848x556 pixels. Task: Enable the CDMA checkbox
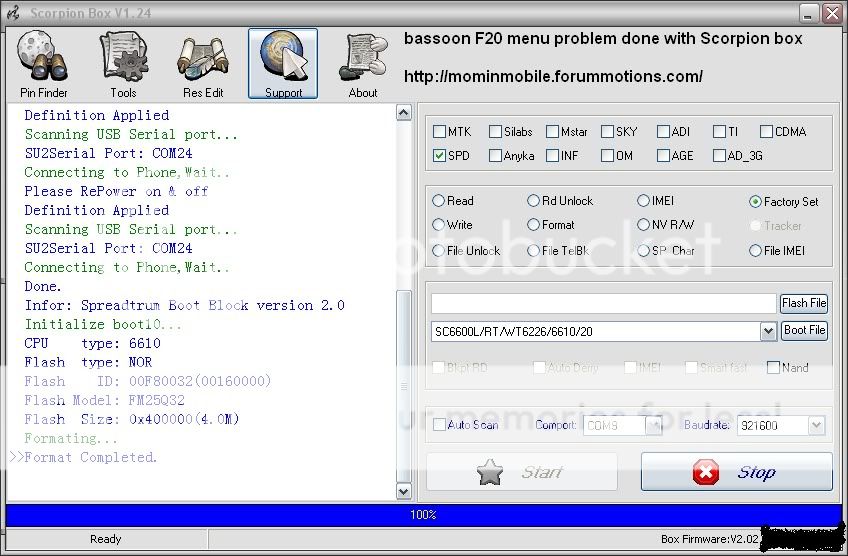[x=766, y=131]
